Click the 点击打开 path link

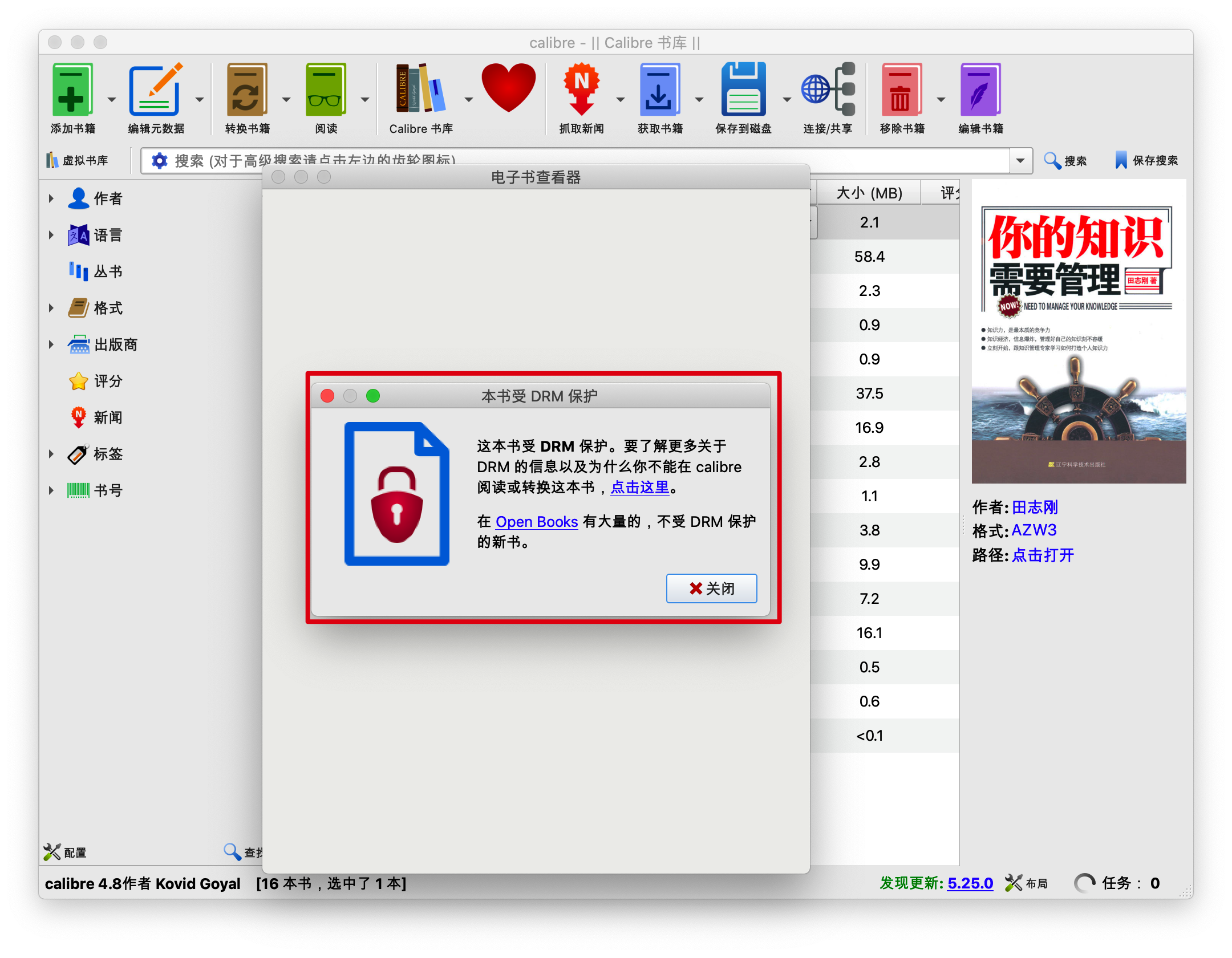[1043, 555]
